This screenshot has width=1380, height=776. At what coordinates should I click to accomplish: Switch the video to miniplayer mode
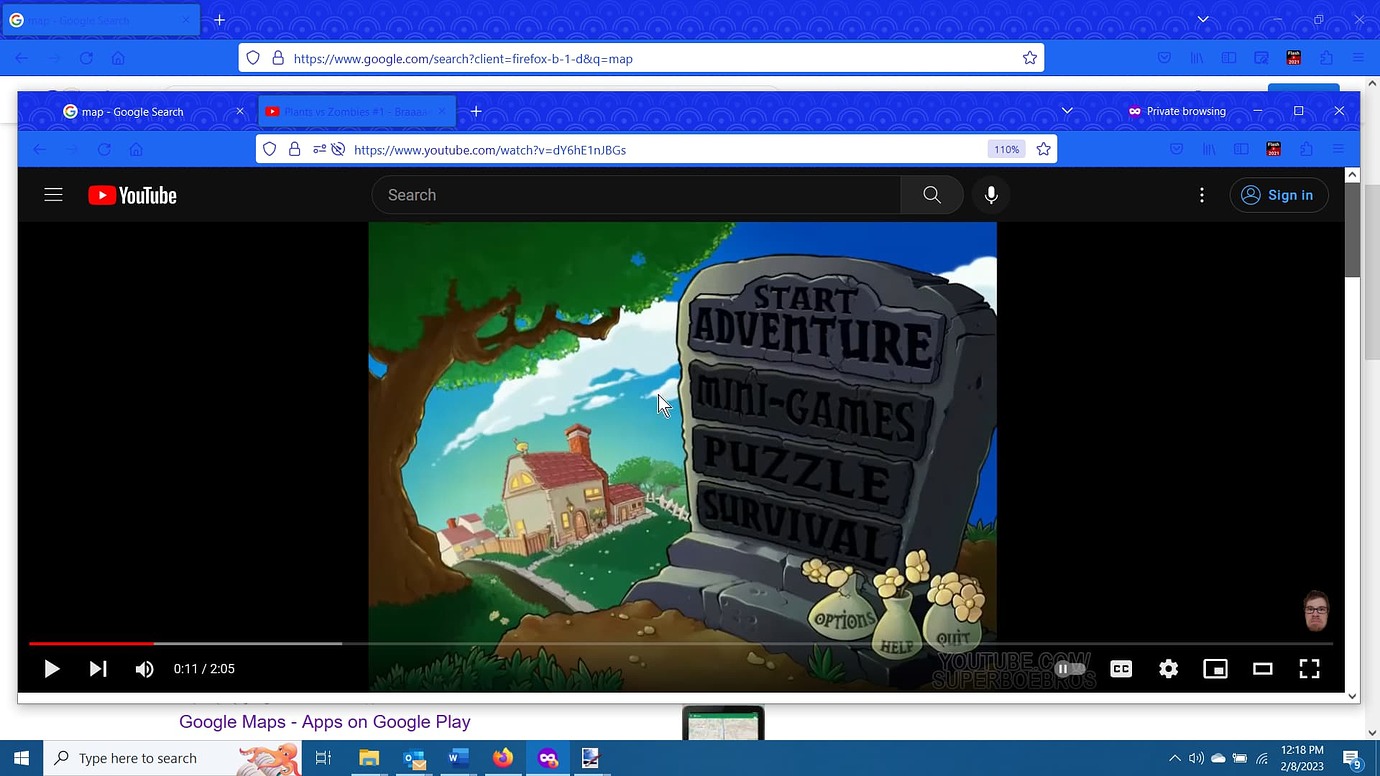pyautogui.click(x=1215, y=668)
